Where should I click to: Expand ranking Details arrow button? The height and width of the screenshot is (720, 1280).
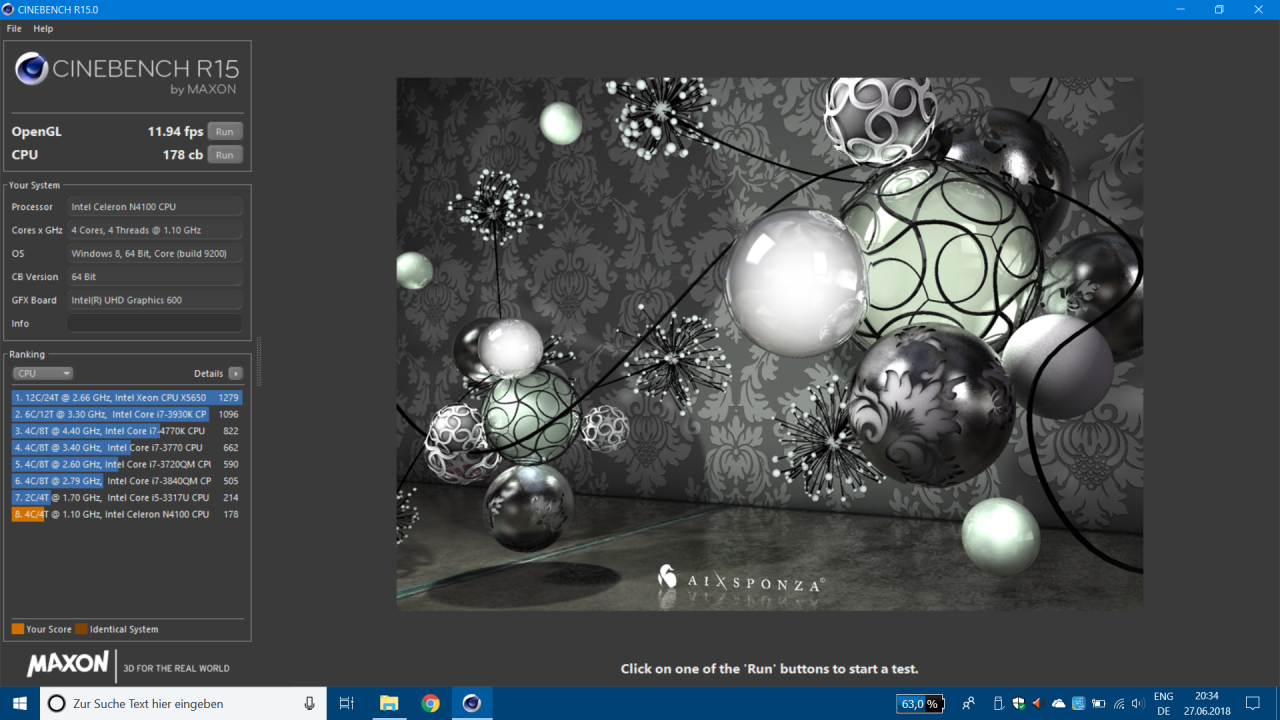(235, 373)
